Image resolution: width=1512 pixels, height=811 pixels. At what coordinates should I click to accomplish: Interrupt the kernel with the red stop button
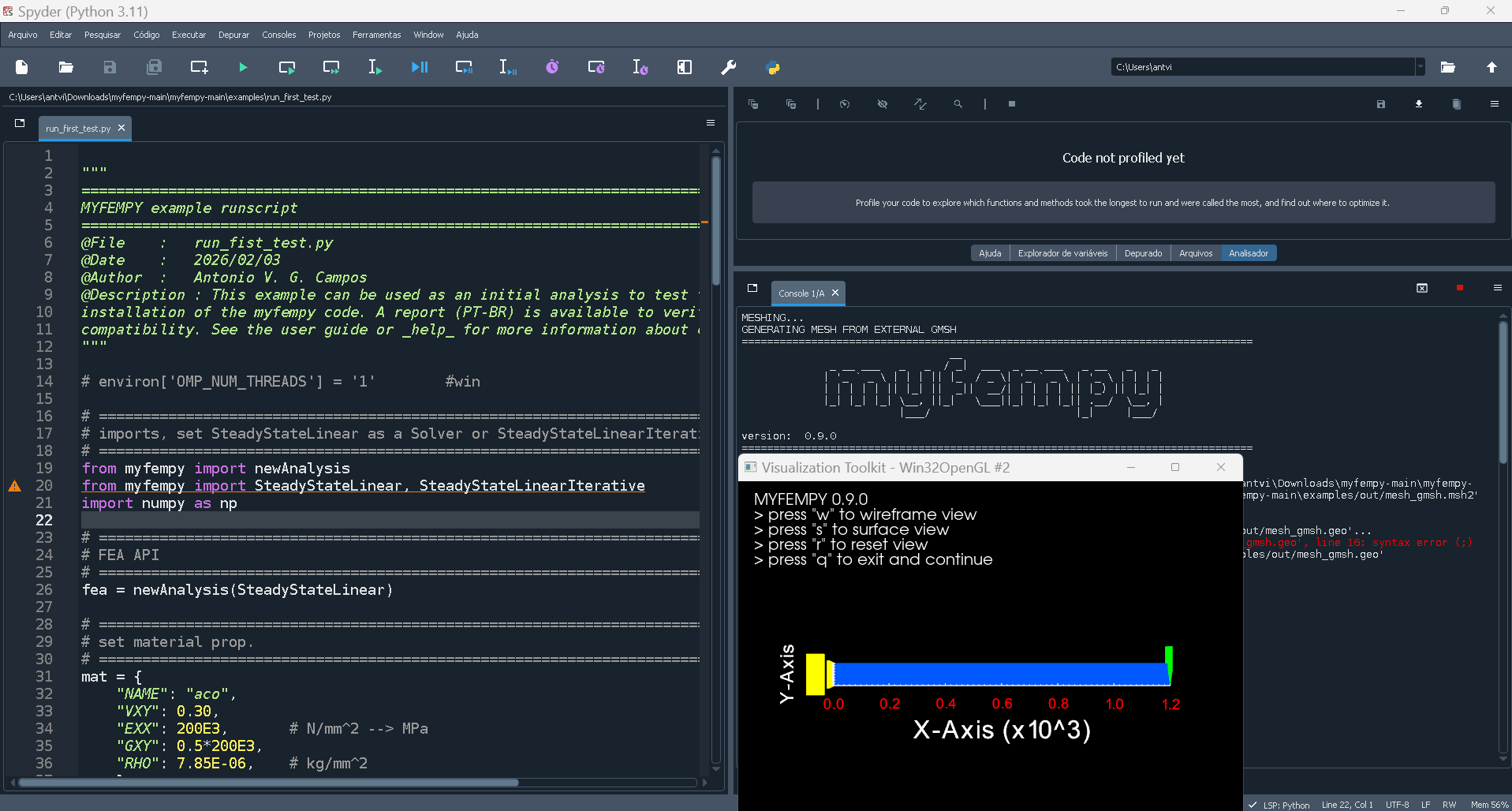[x=1460, y=288]
